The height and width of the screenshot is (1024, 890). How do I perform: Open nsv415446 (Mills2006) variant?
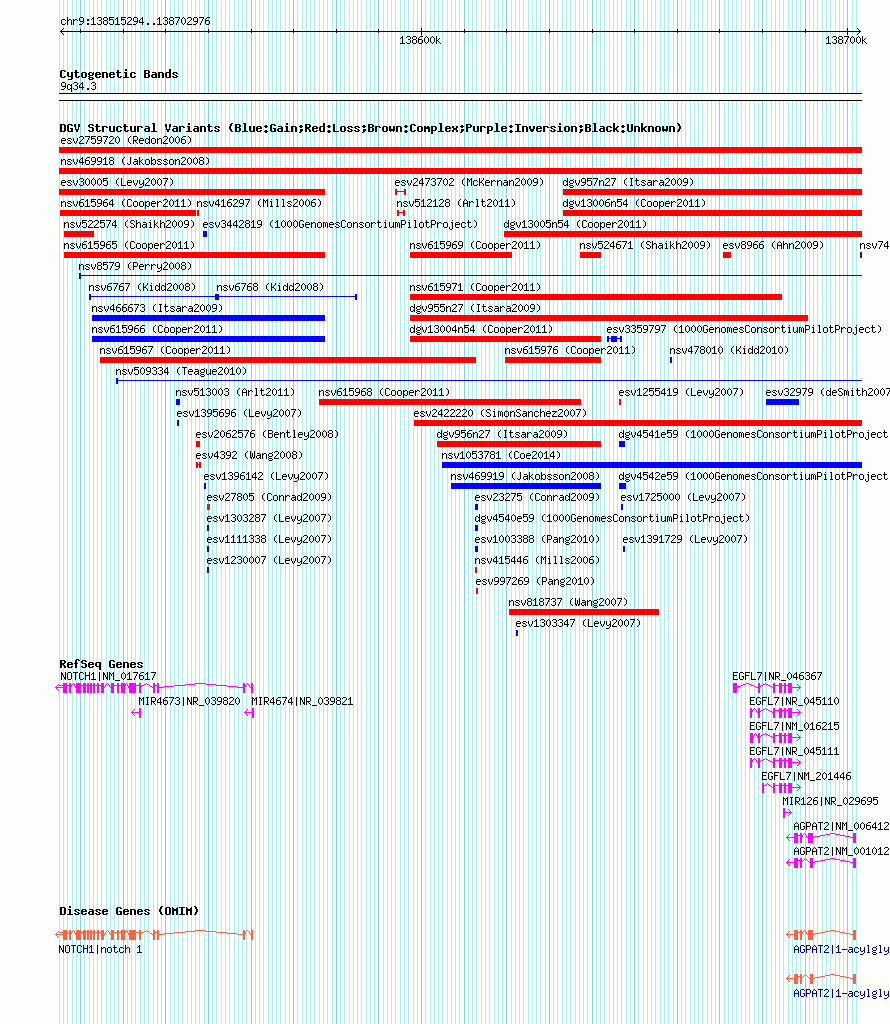pos(537,558)
